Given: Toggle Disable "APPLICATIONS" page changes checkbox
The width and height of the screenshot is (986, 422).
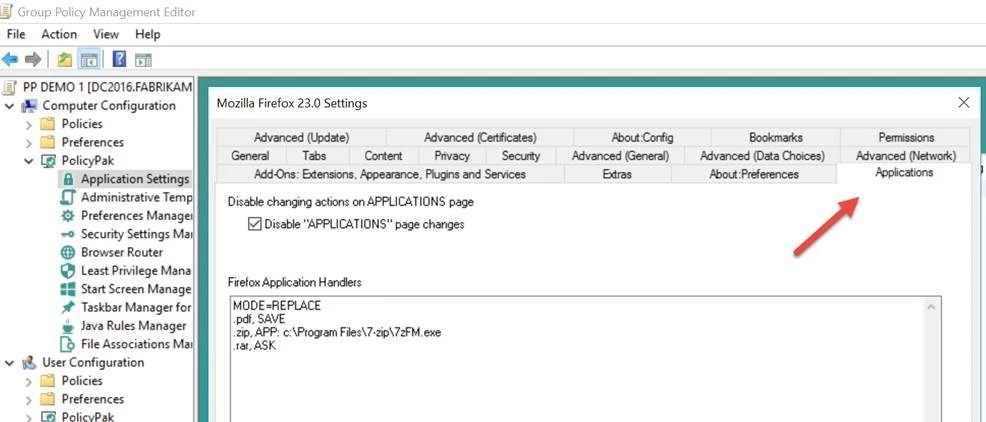Looking at the screenshot, I should coord(254,225).
